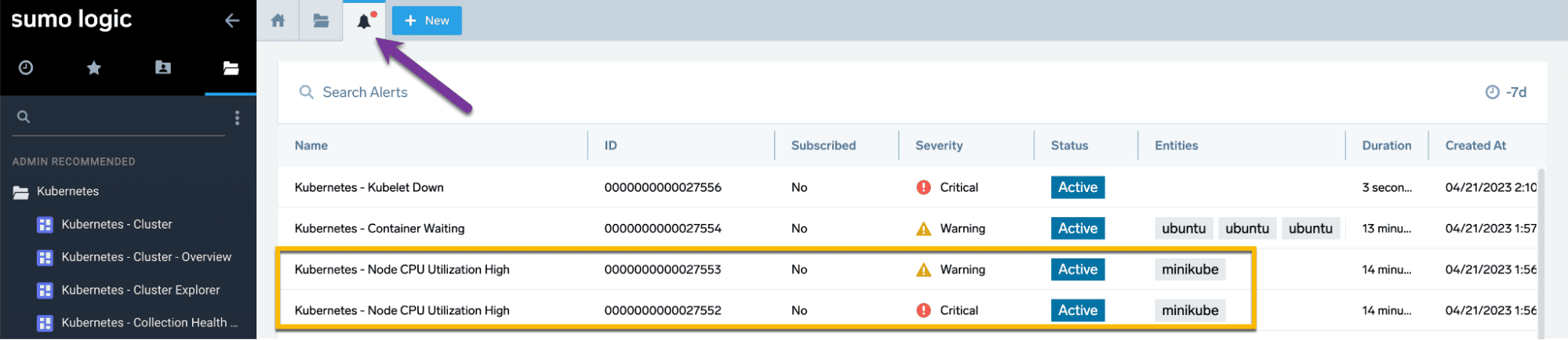This screenshot has height=340, width=1568.
Task: Click the 3 secon... duration cell
Action: pos(1387,188)
